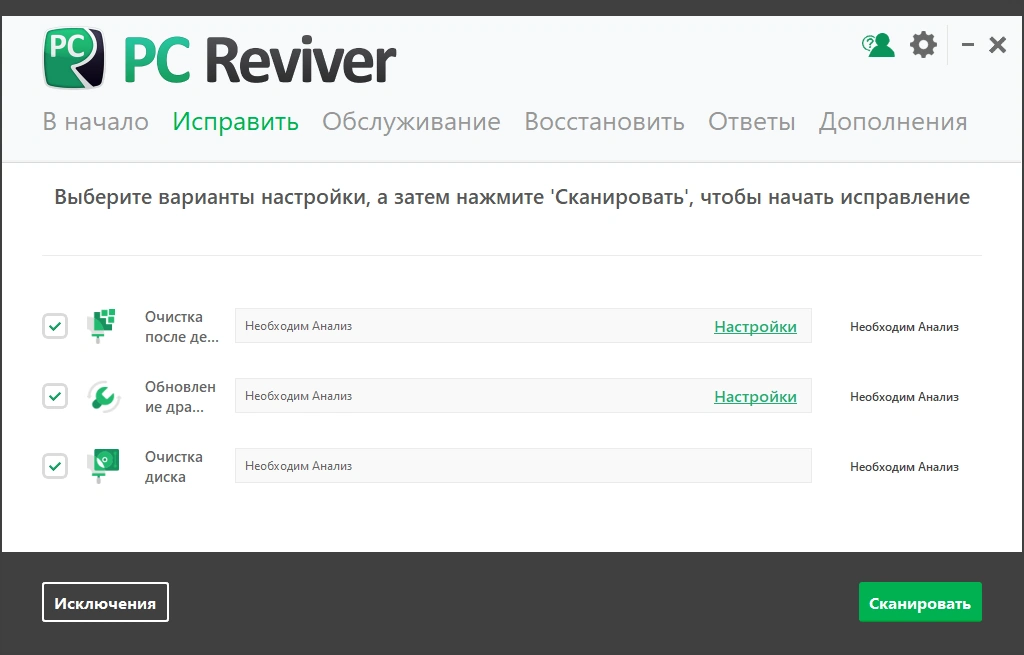Click the Очистка после де... label
The width and height of the screenshot is (1024, 655).
(182, 327)
